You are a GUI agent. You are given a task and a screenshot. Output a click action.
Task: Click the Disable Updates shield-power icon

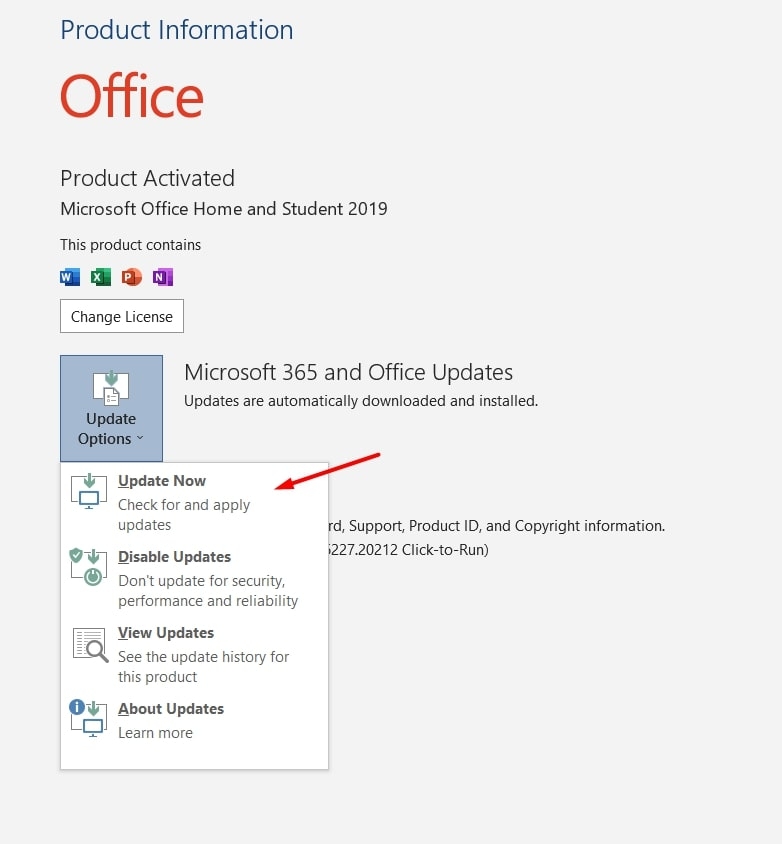click(89, 567)
